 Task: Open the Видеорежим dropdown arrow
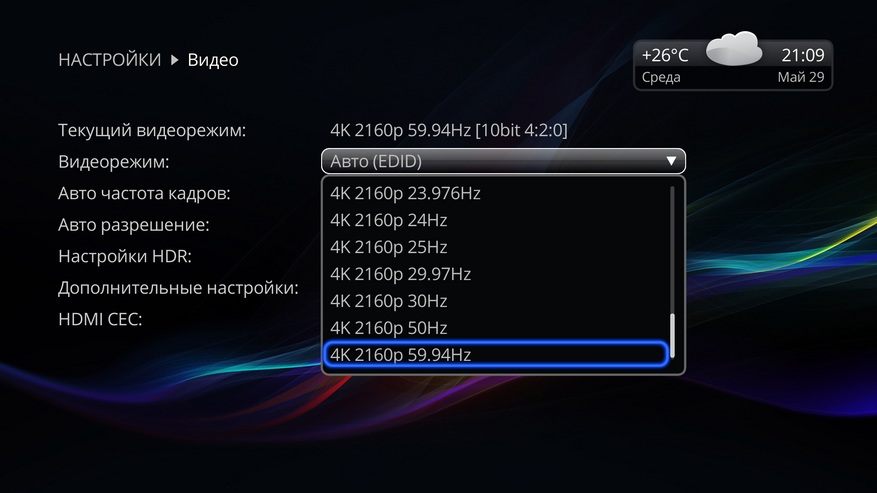671,161
